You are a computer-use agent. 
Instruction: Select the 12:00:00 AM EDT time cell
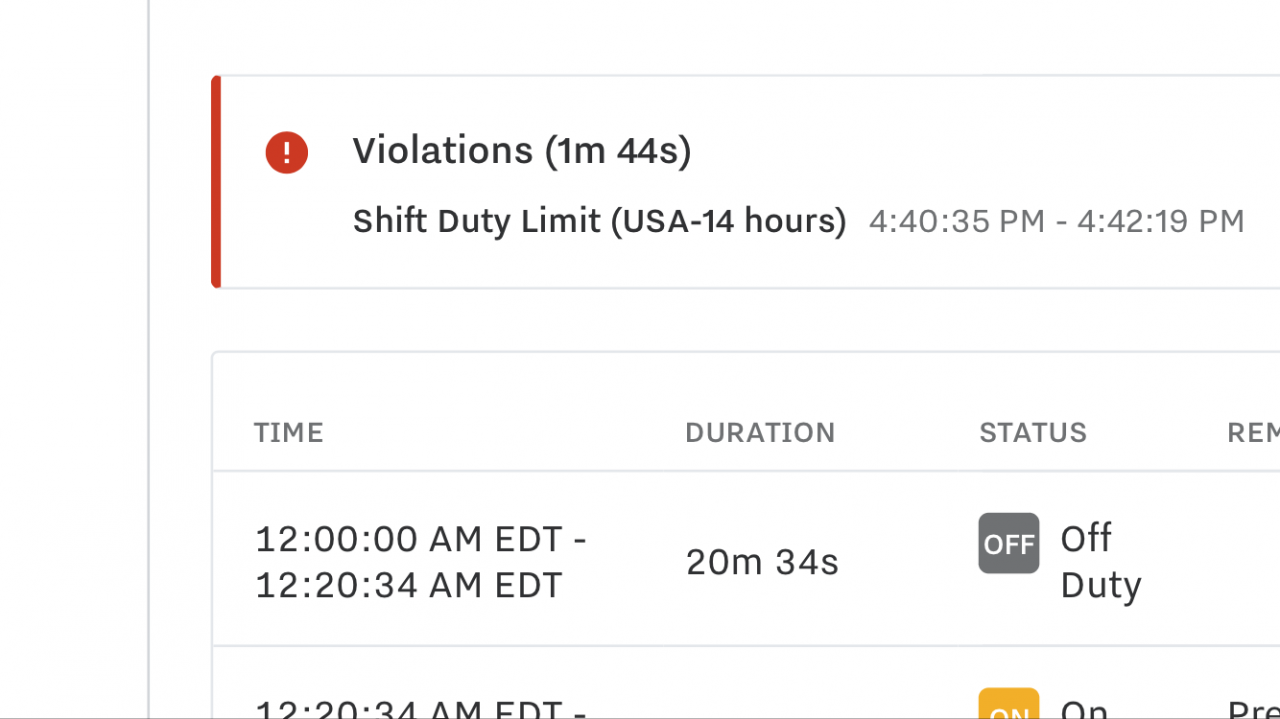[x=421, y=539]
